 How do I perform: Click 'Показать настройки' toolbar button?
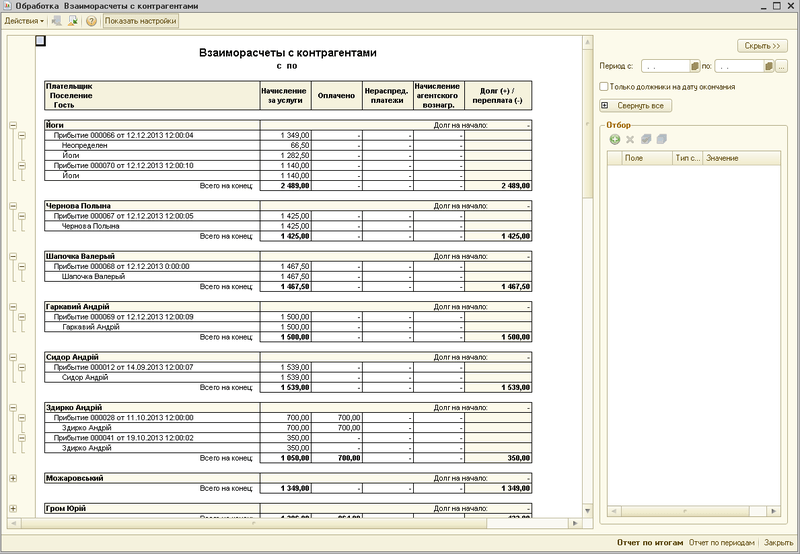[x=140, y=20]
